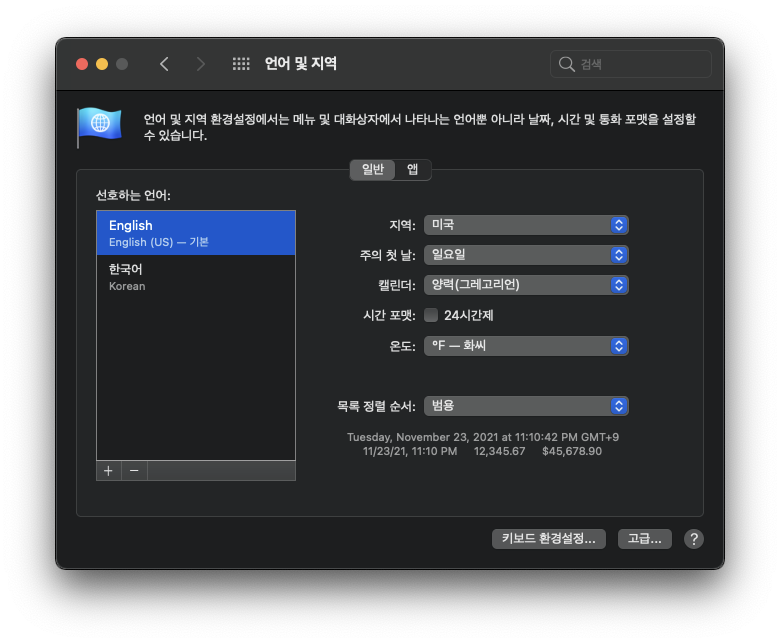This screenshot has height=643, width=780.
Task: Click the 고급... button
Action: click(645, 539)
